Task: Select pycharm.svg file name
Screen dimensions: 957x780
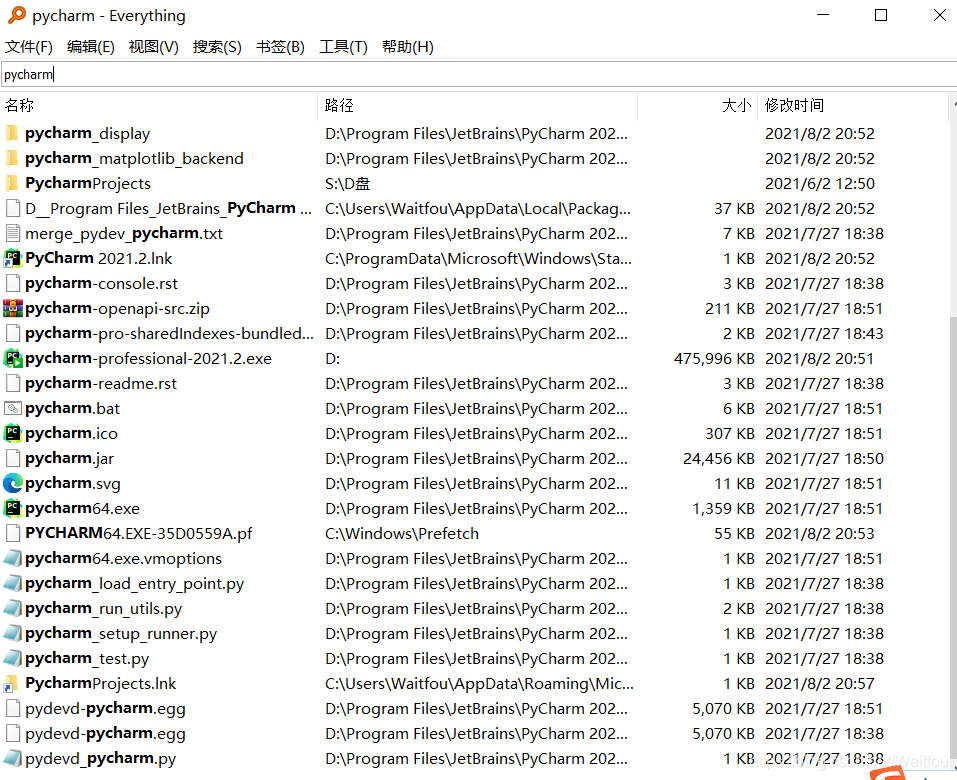Action: (73, 484)
